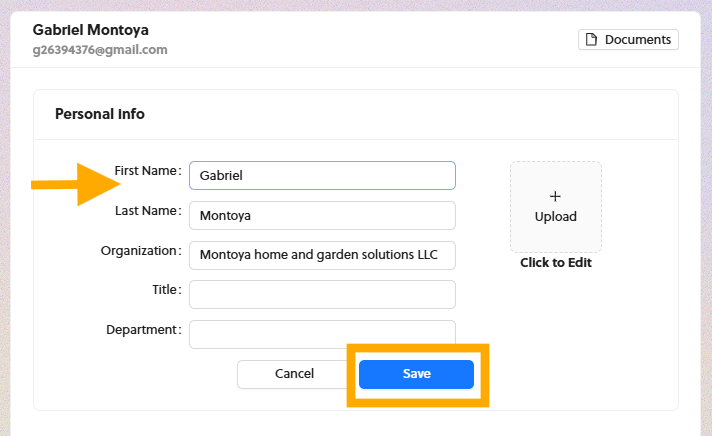Cancel editing personal info

[x=294, y=374]
